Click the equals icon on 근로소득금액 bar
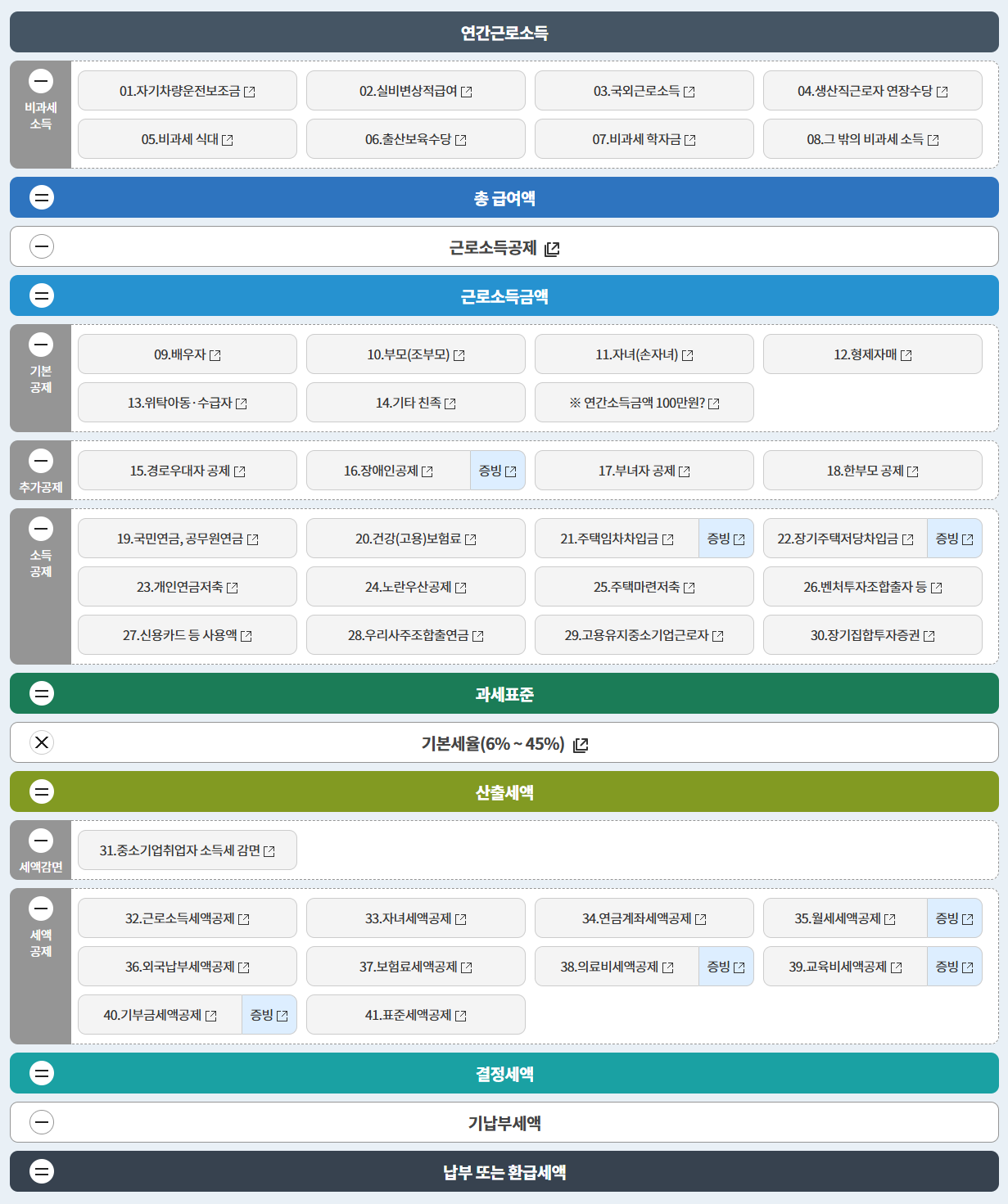 (42, 295)
